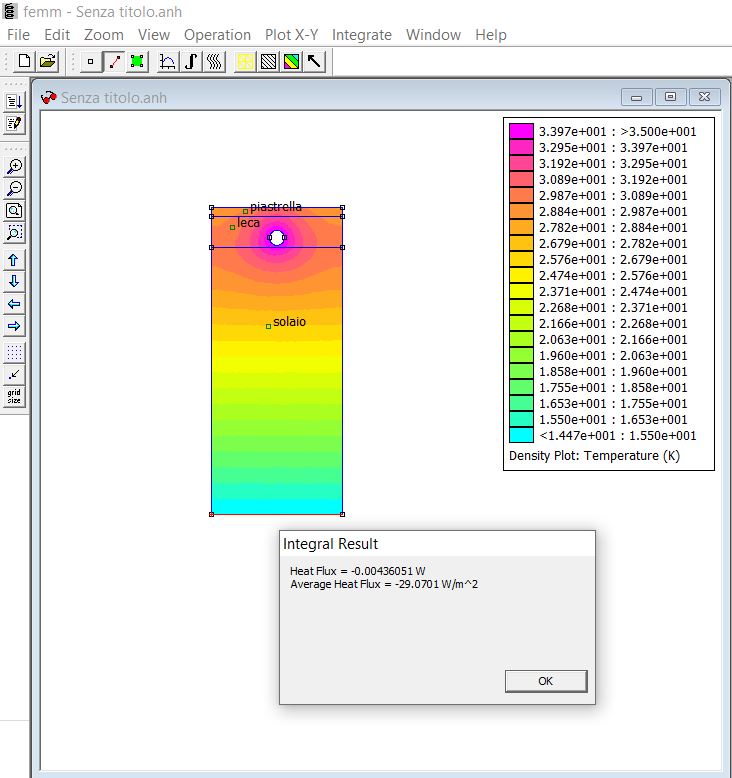Pan the view up with the up arrow
Viewport: 732px width, 778px height.
tap(14, 260)
